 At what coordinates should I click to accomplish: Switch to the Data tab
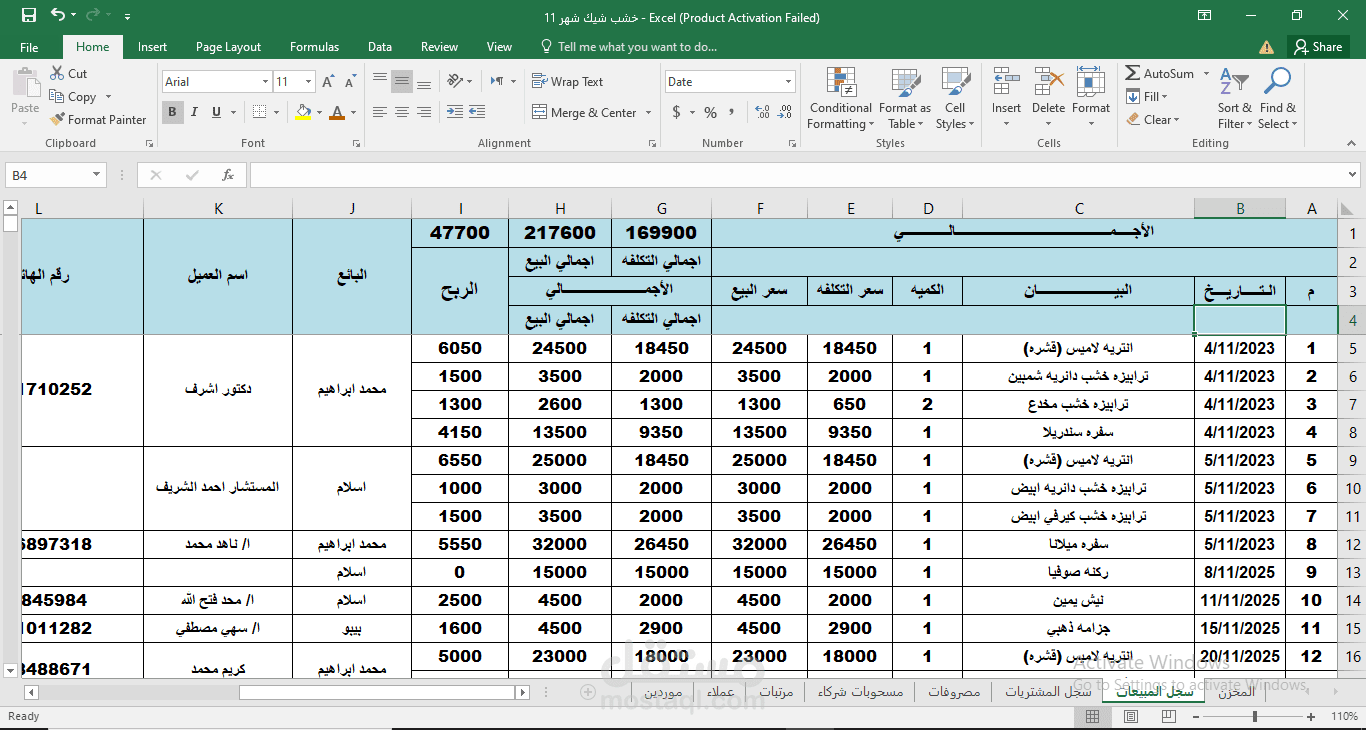(379, 47)
